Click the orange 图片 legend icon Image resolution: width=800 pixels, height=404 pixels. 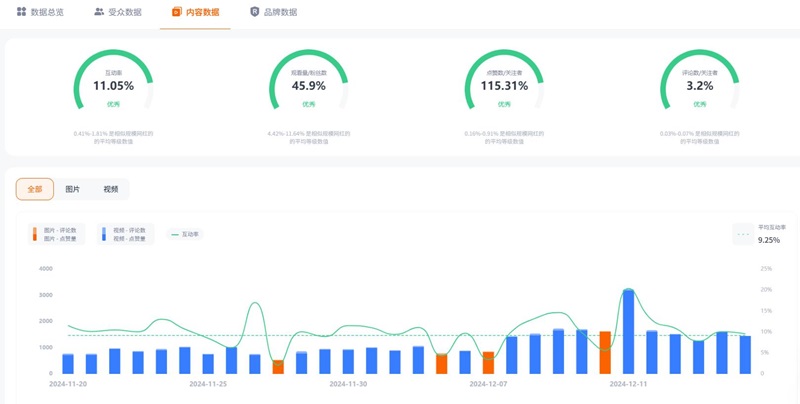tap(35, 234)
